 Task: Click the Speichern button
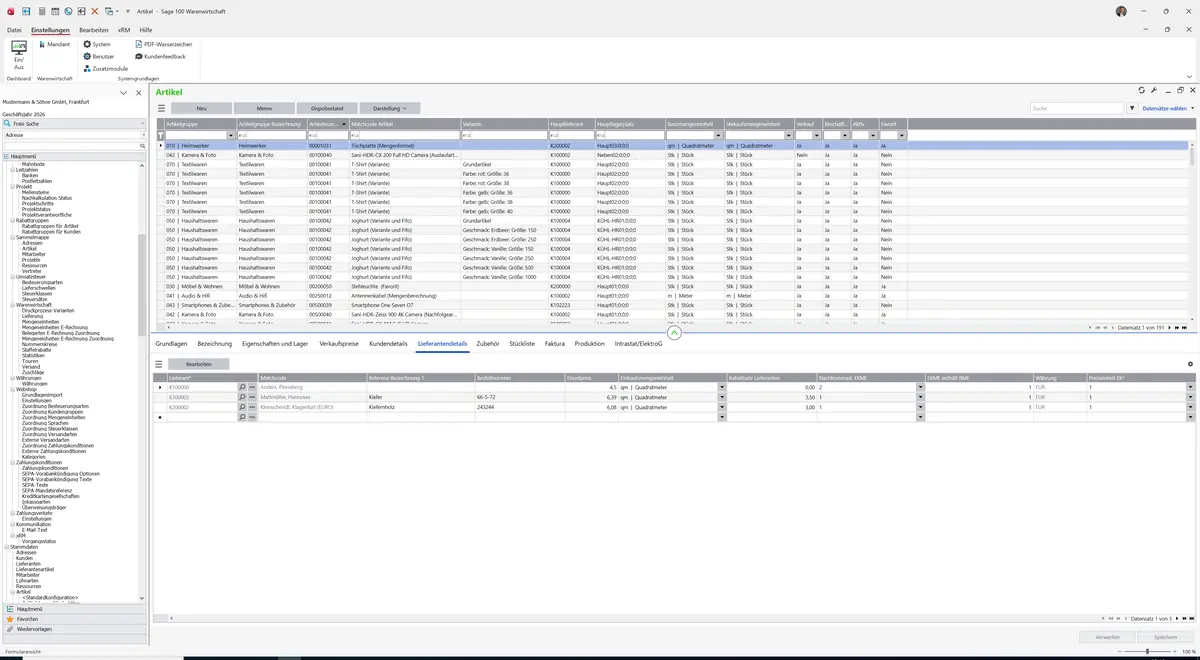[x=1166, y=637]
